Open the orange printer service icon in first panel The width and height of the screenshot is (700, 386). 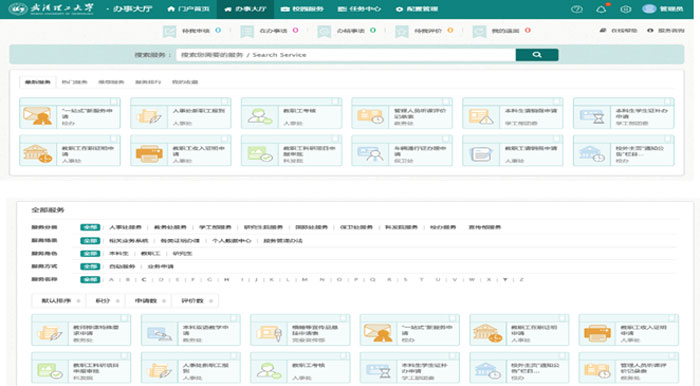tap(149, 154)
